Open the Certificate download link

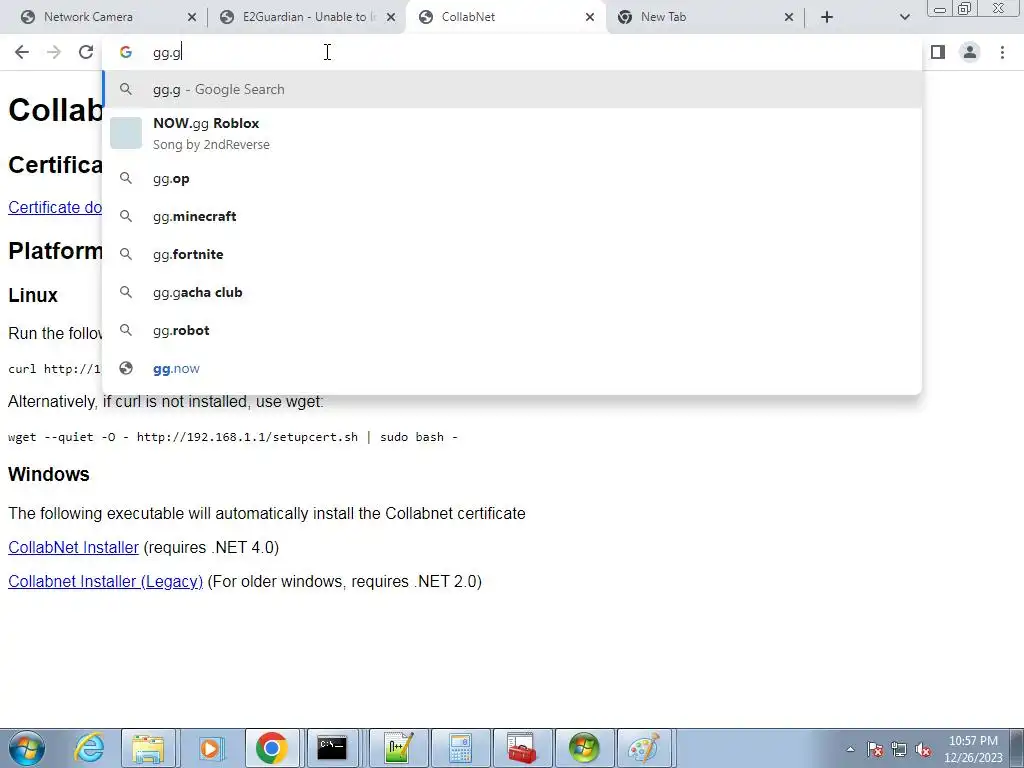click(x=55, y=207)
